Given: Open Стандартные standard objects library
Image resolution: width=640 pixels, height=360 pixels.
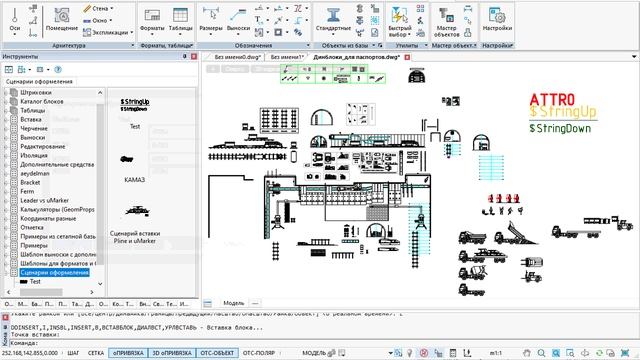Looking at the screenshot, I should point(333,20).
